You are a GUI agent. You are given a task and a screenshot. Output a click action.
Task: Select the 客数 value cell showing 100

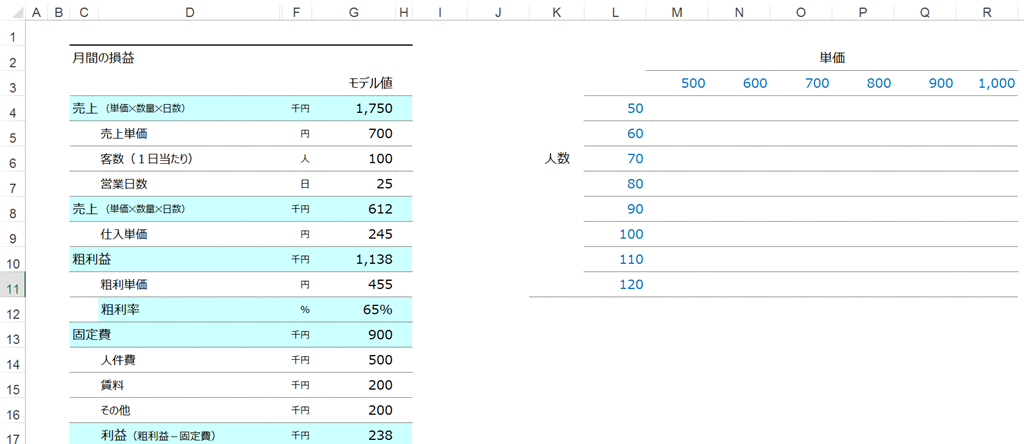click(353, 159)
